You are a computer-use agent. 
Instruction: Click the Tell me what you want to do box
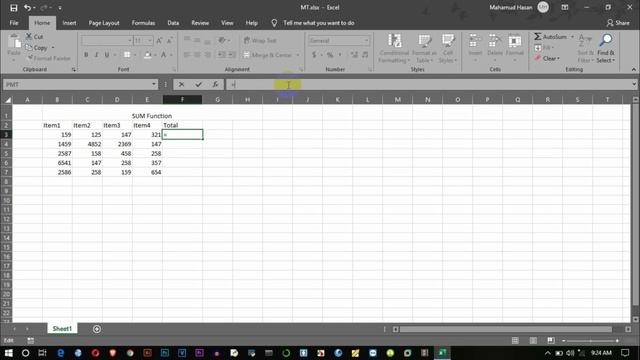318,23
